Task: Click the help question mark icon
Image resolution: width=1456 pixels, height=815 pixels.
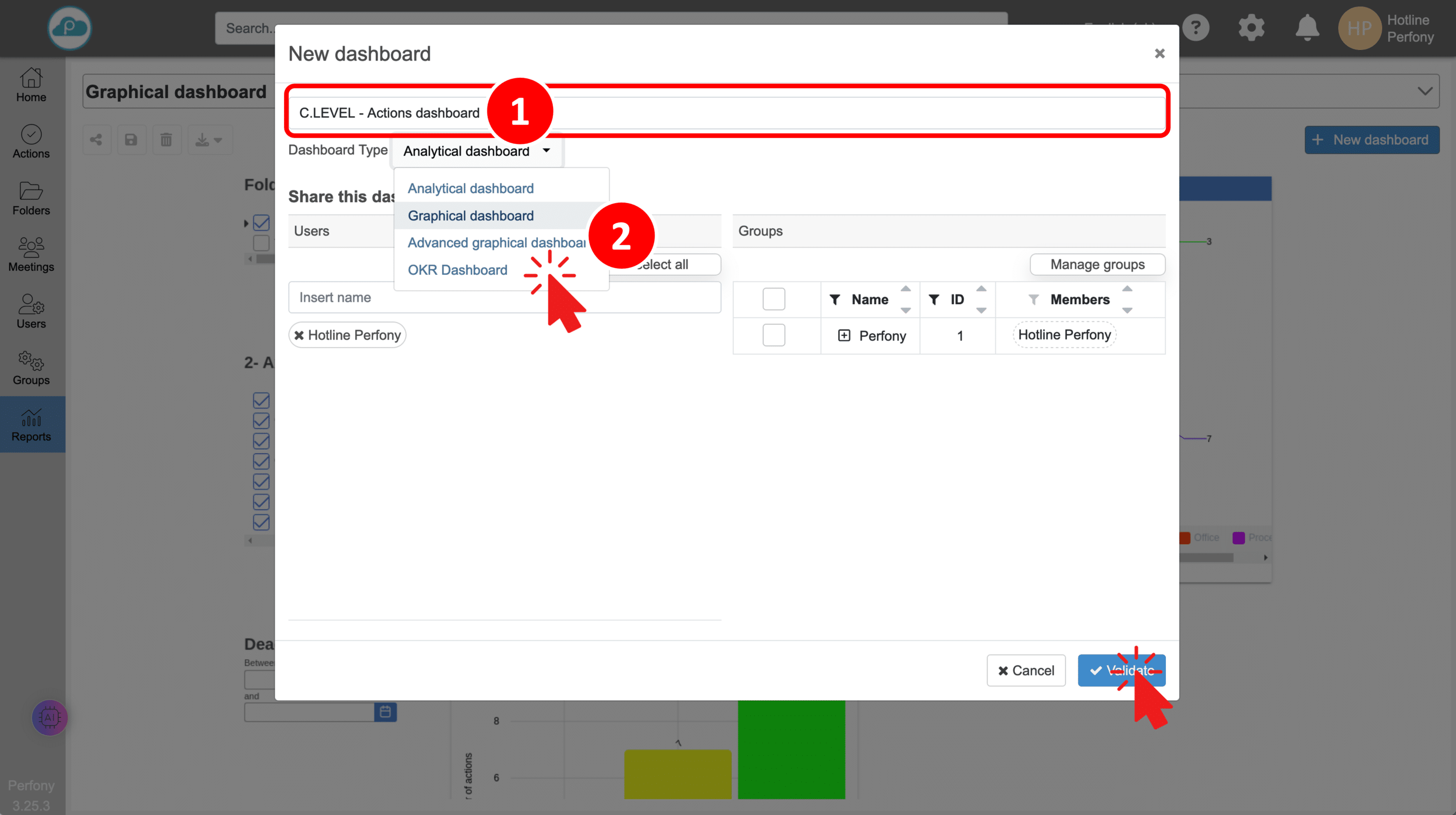Action: pos(1196,28)
